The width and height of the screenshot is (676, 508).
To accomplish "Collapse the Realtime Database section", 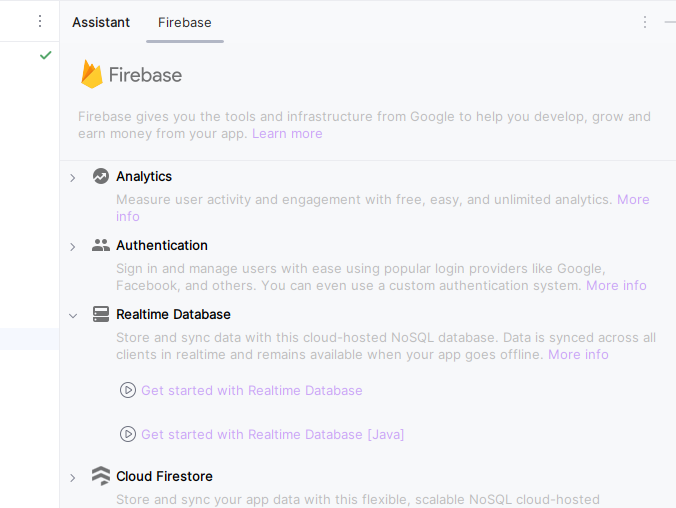I will [x=73, y=315].
